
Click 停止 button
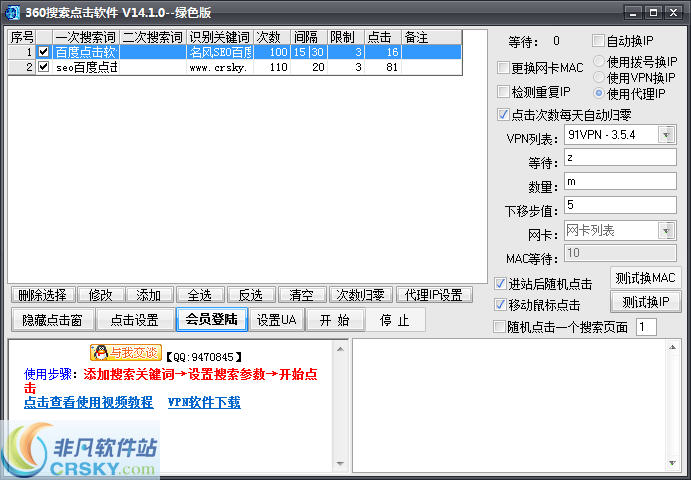pyautogui.click(x=395, y=320)
